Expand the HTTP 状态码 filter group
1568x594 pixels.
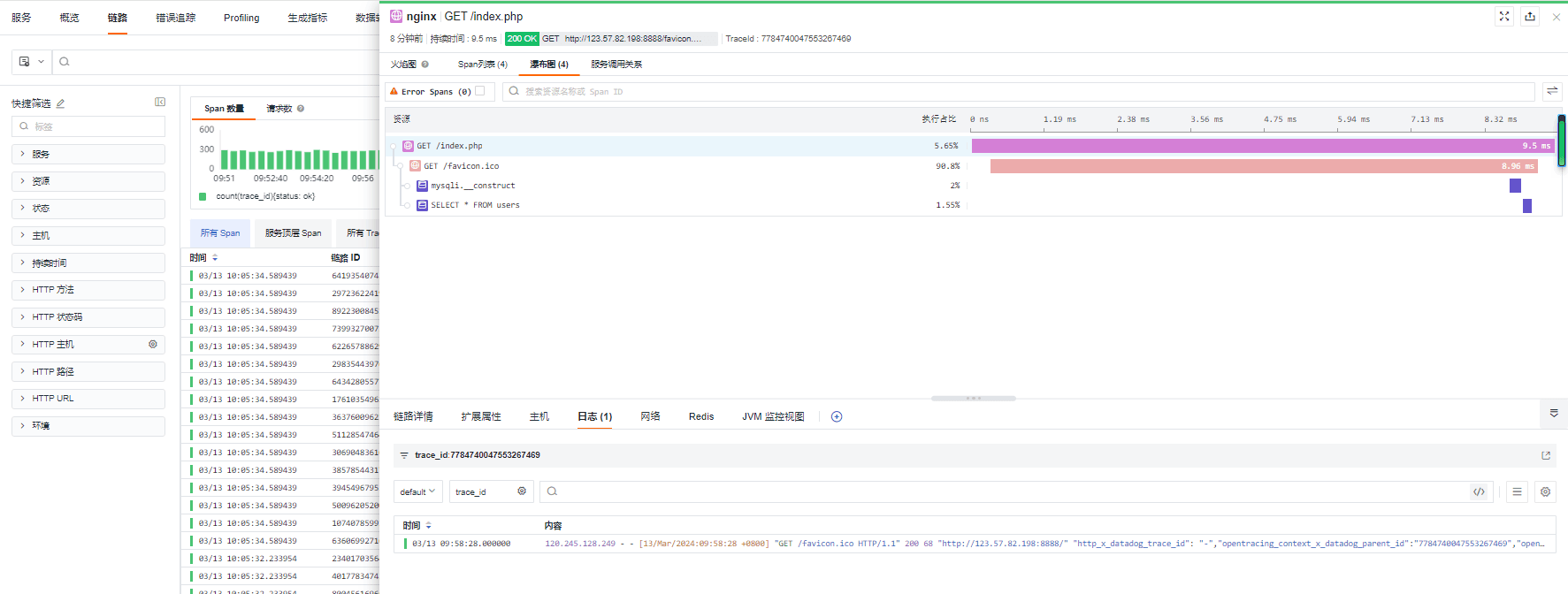[x=88, y=317]
